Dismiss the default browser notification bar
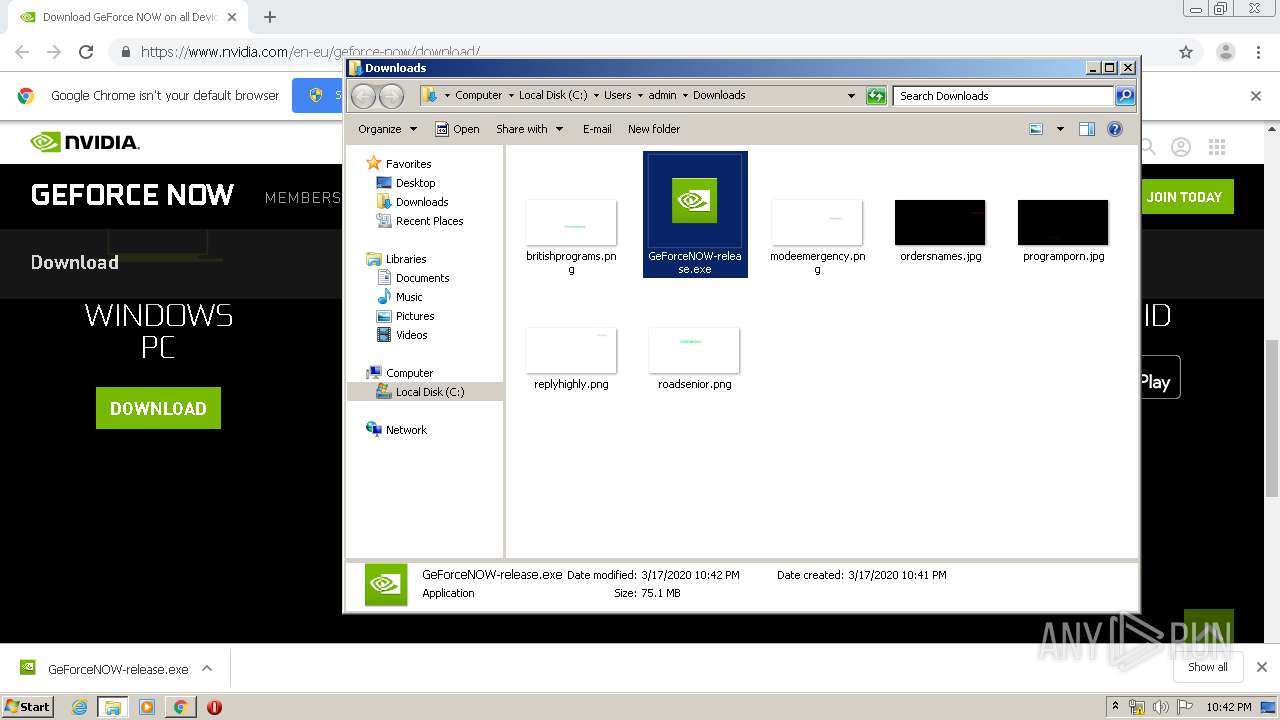 (1256, 96)
